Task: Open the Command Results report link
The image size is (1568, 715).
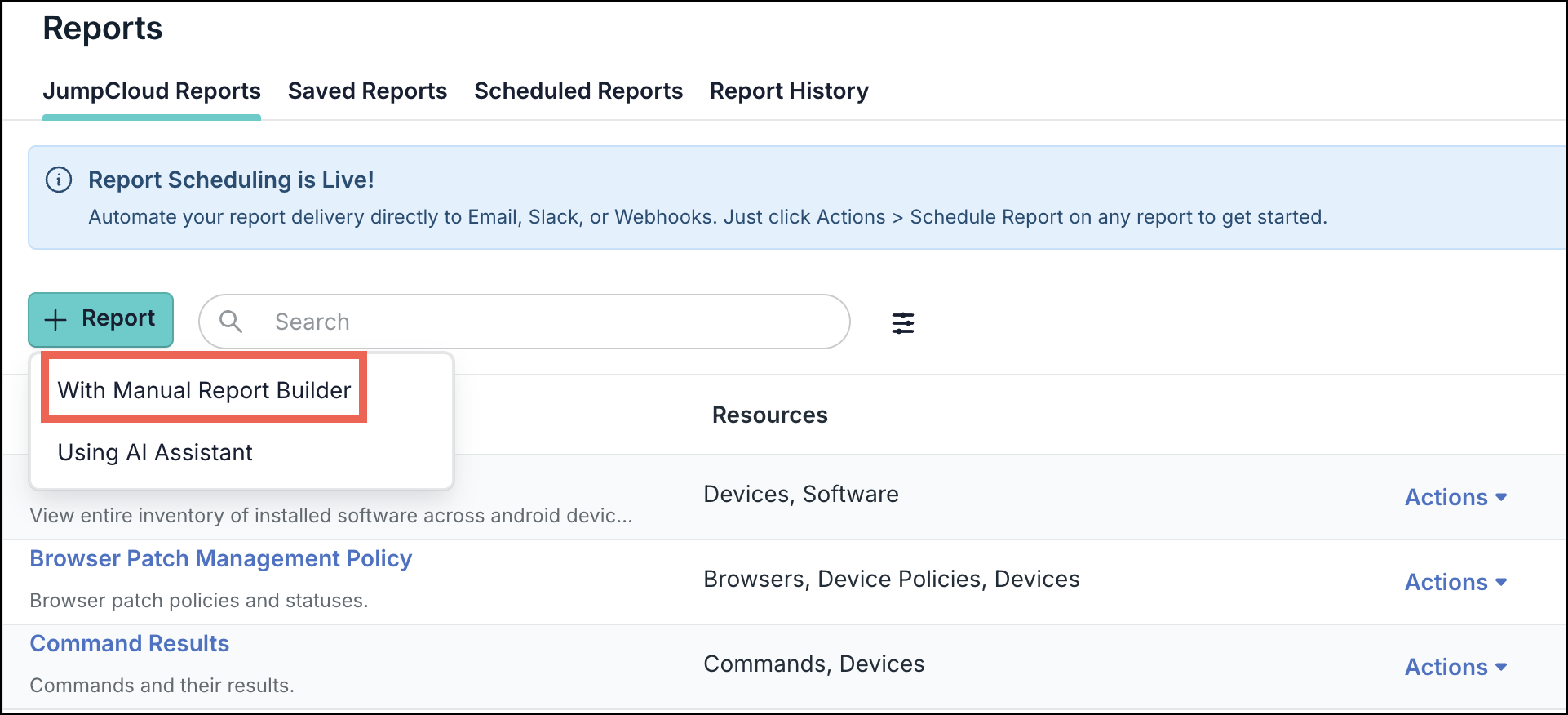Action: click(x=130, y=643)
